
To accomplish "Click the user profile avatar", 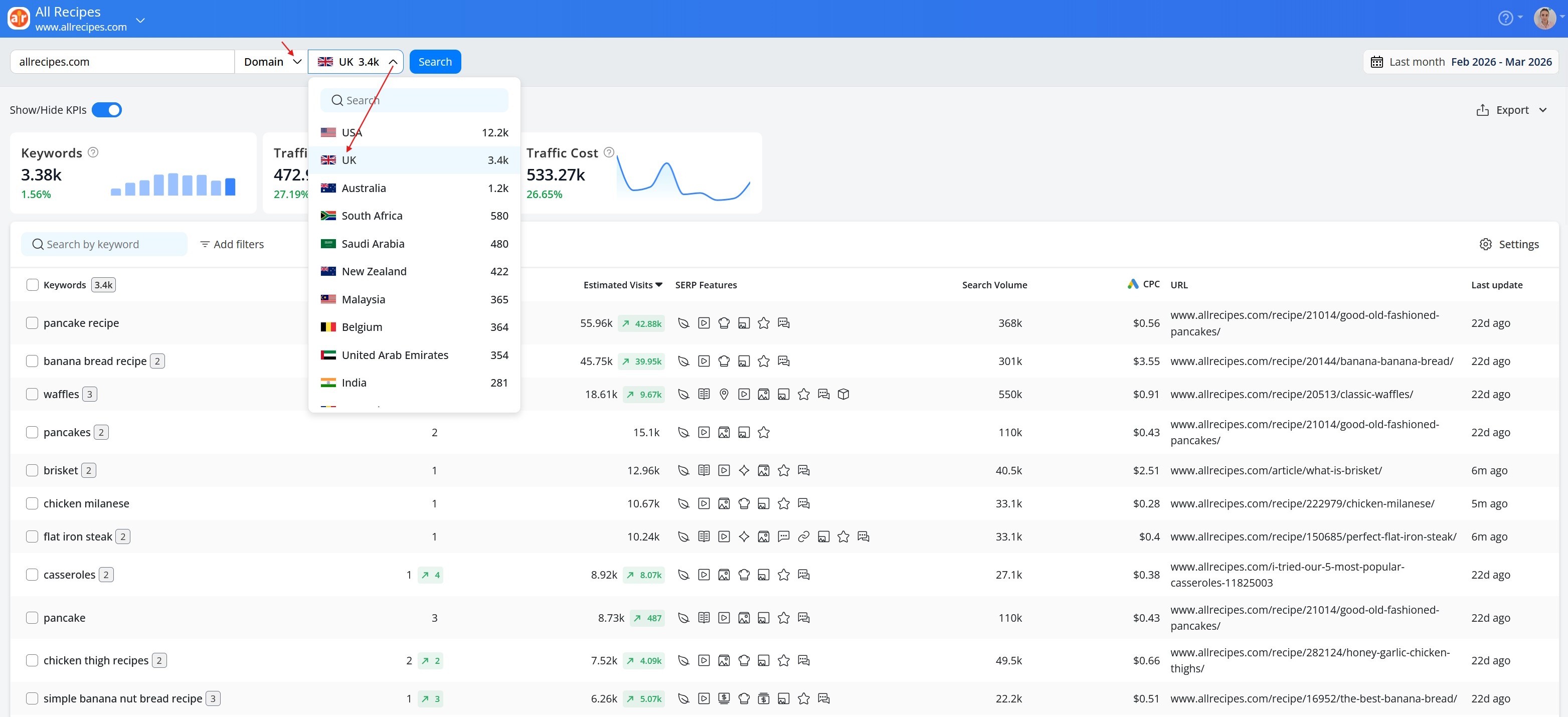I will (1544, 18).
